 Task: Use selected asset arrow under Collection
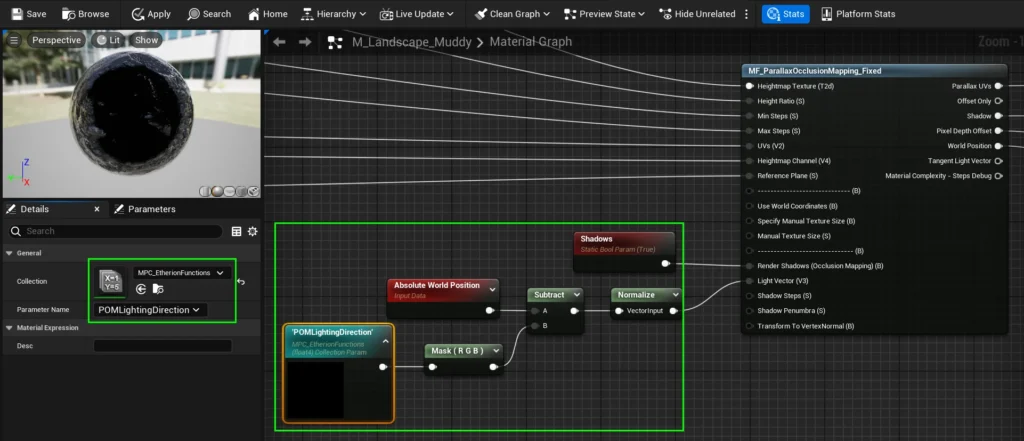pyautogui.click(x=141, y=289)
